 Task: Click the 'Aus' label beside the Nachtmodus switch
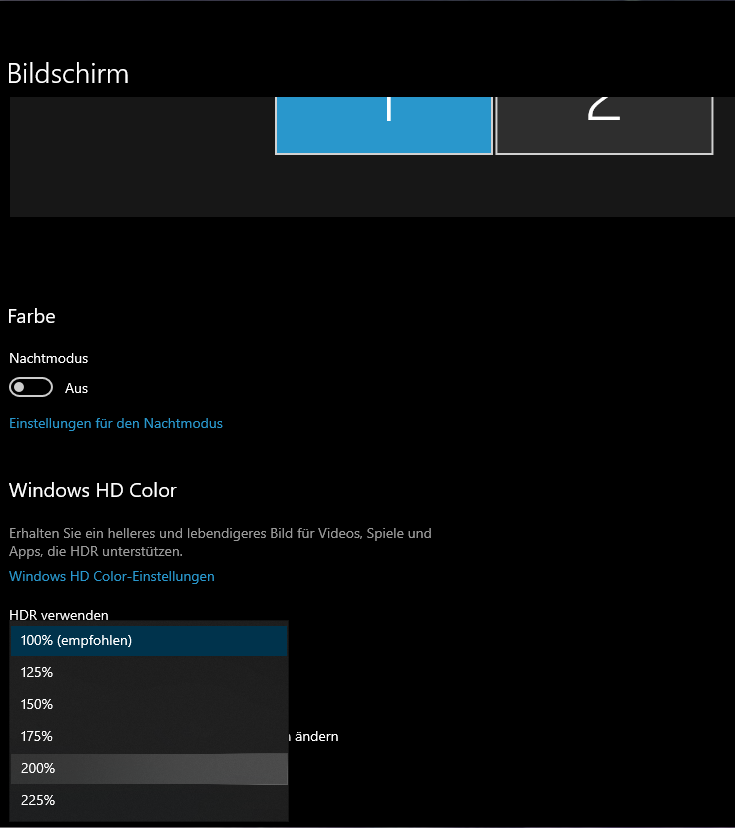77,388
